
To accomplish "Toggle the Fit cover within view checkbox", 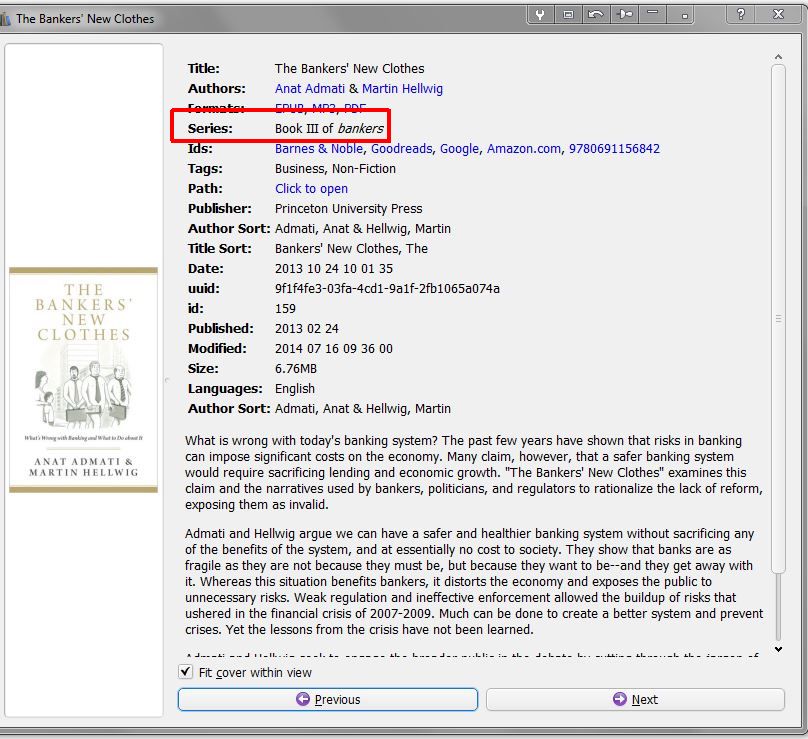I will point(186,671).
